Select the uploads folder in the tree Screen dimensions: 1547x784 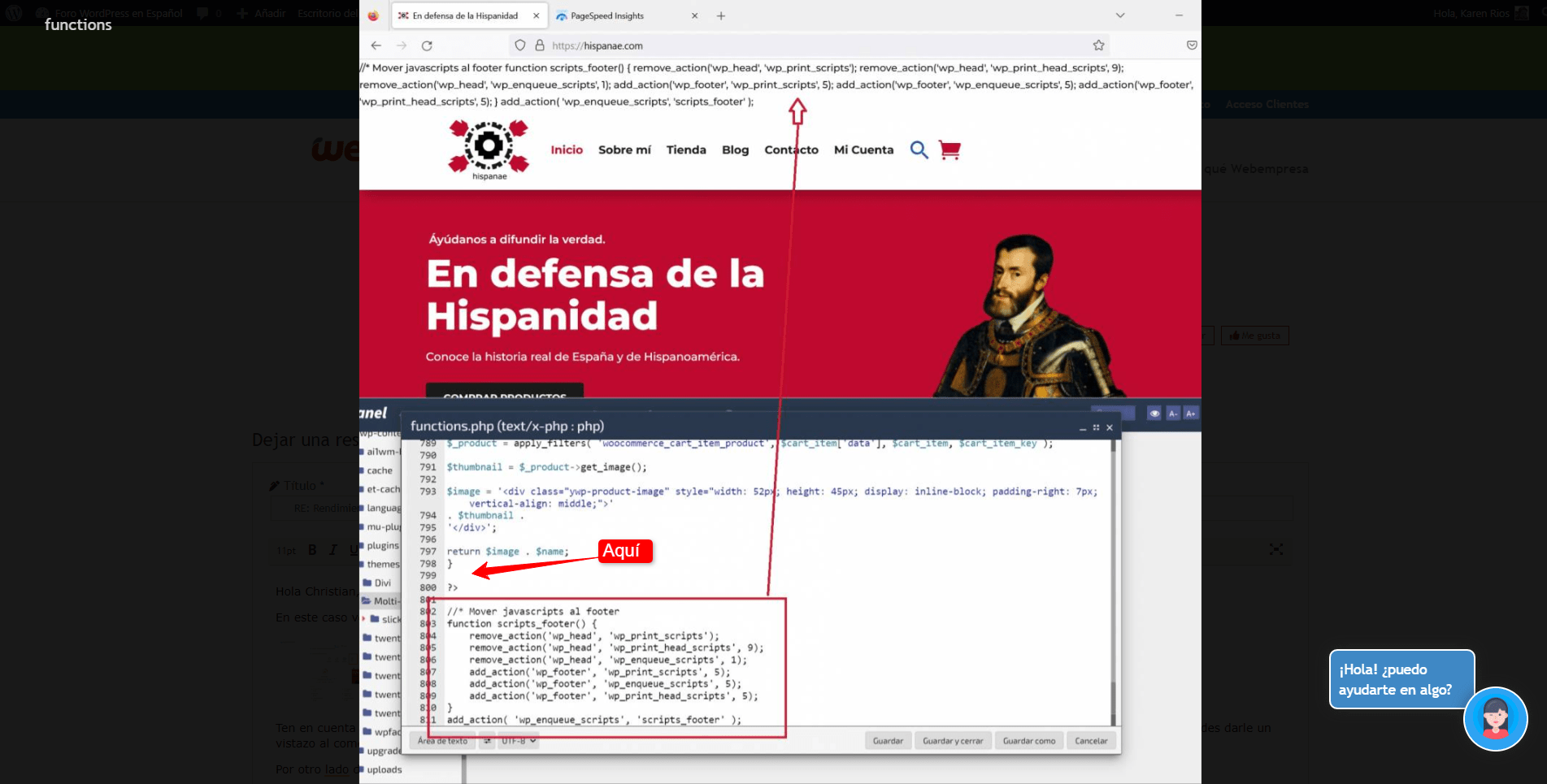(x=384, y=769)
